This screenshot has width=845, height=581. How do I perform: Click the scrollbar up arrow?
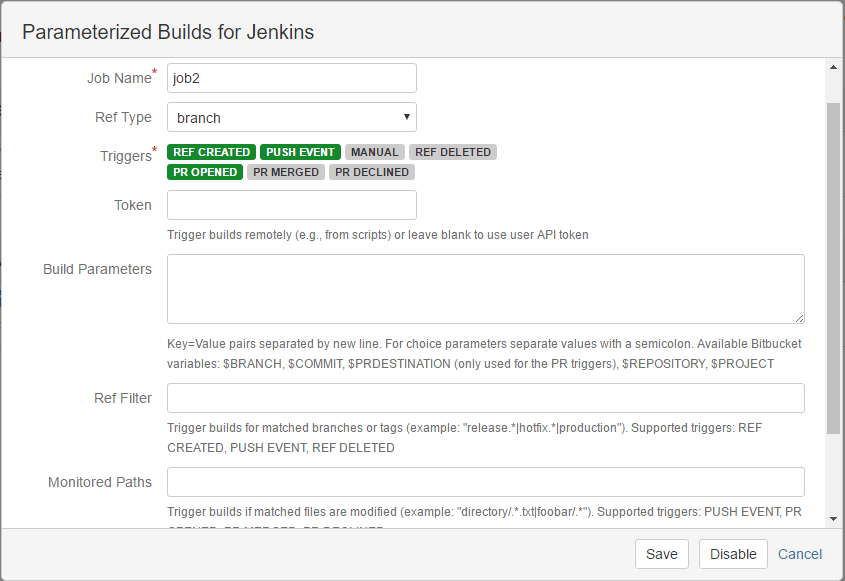(833, 67)
